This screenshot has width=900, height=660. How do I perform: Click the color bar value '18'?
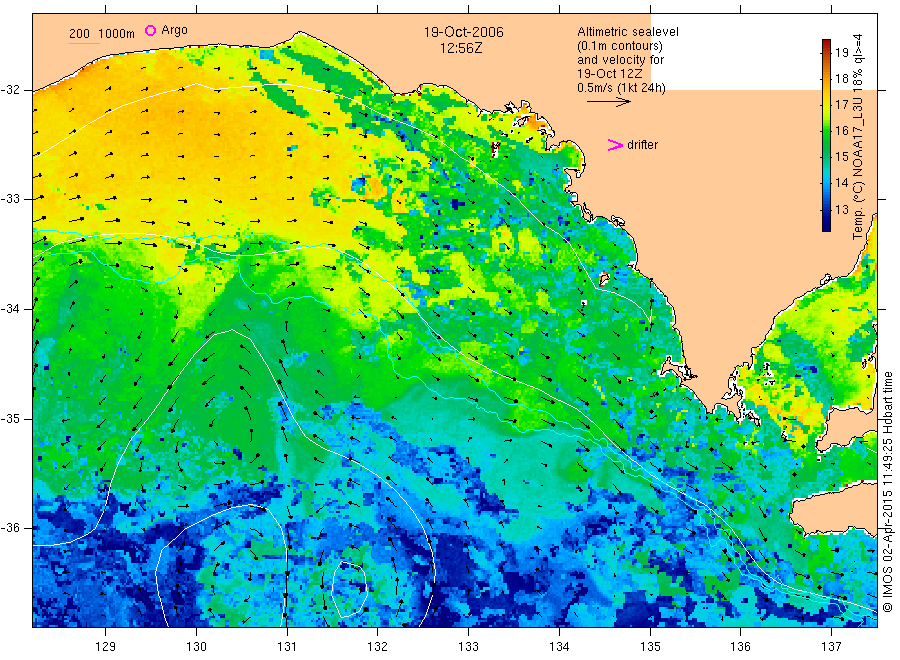(841, 79)
